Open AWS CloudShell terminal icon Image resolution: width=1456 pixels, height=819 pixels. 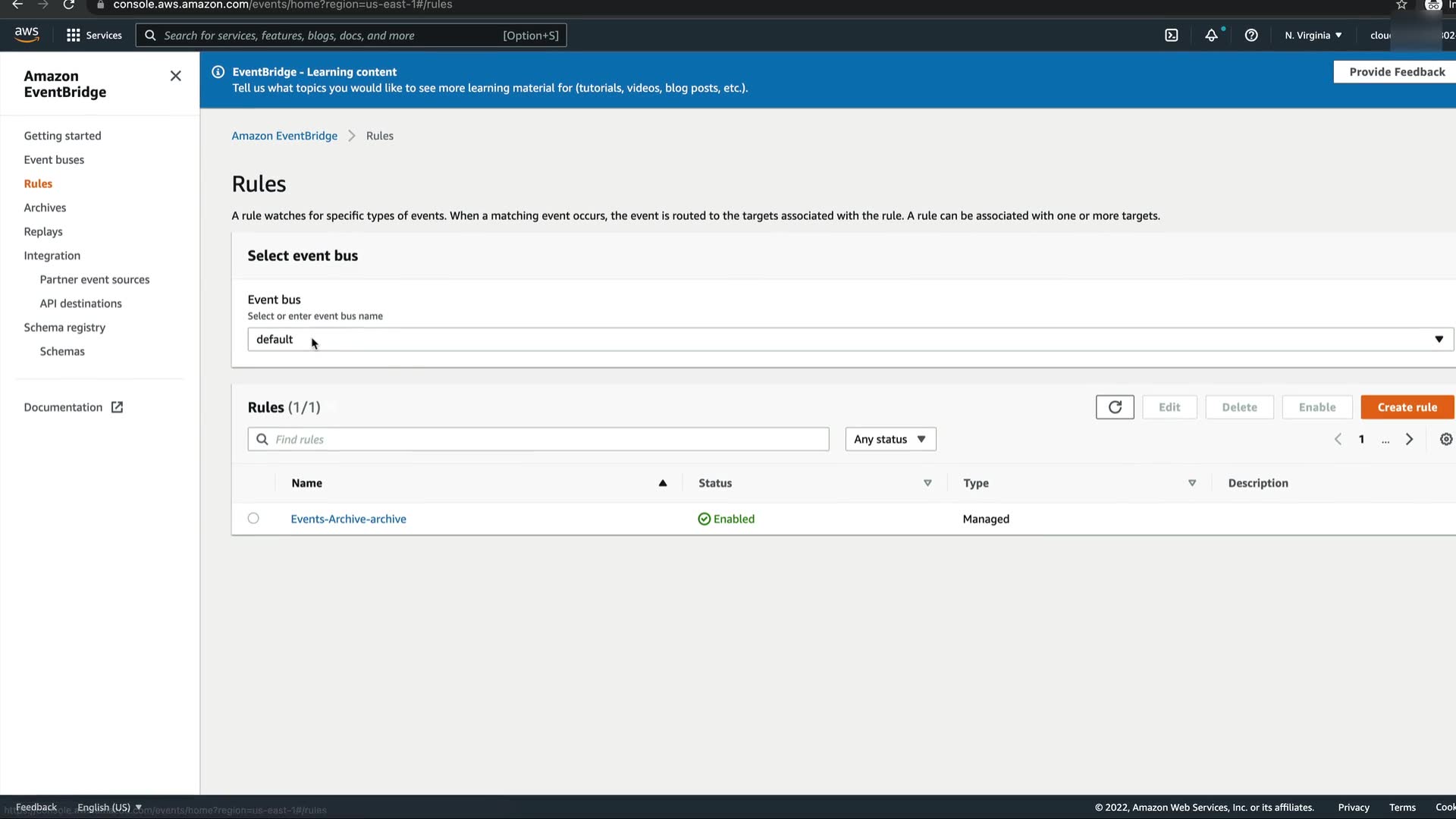[1171, 35]
